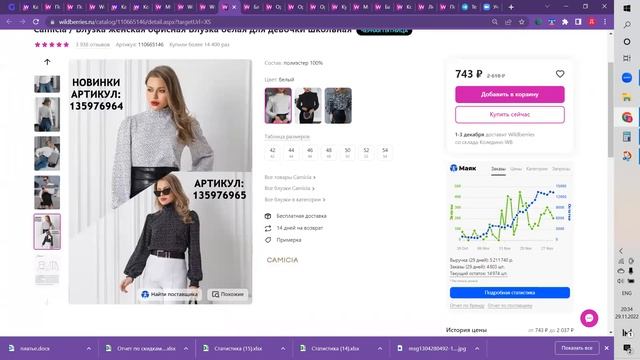Switch to the 'Заказы' tab in Mayak widget

498,169
